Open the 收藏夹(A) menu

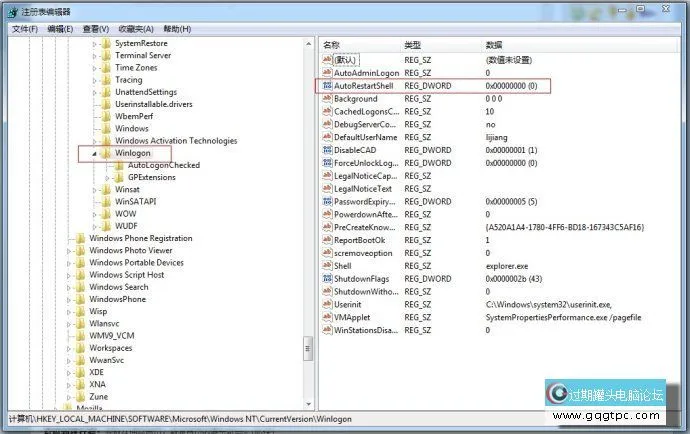136,29
